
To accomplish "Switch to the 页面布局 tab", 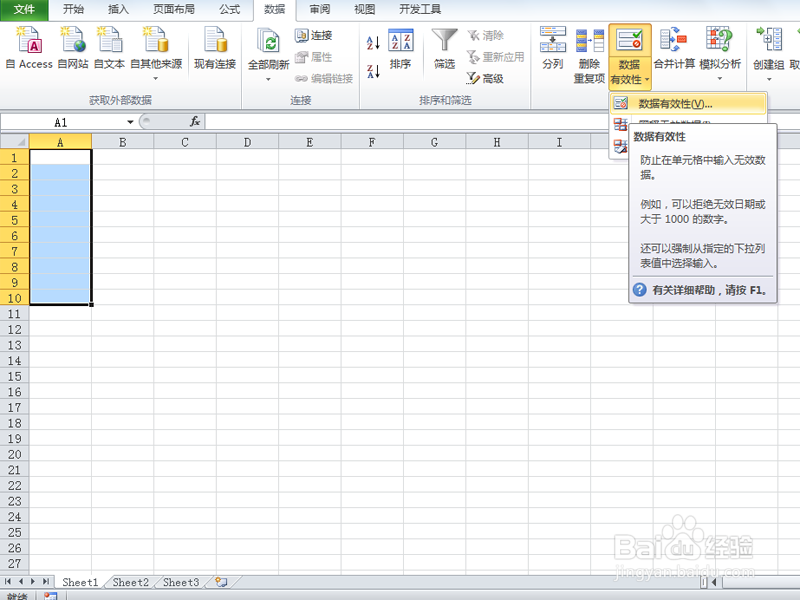I will [173, 9].
